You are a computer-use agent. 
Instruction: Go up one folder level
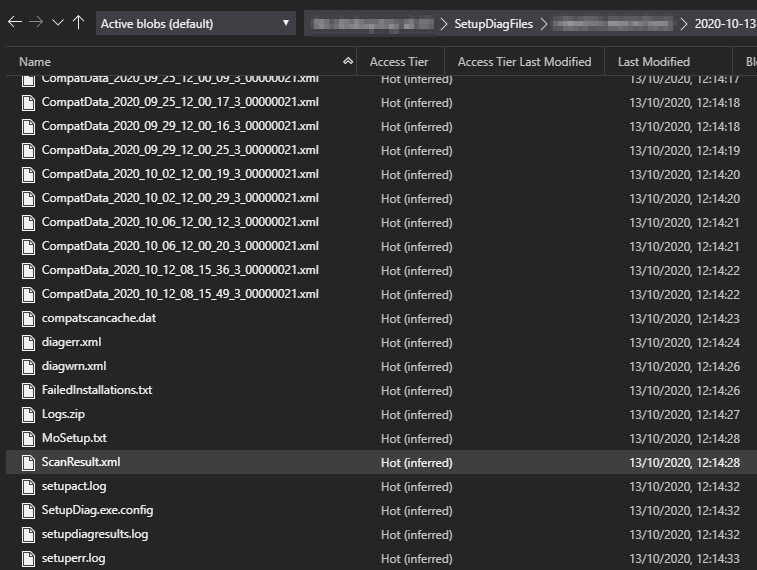(x=78, y=23)
